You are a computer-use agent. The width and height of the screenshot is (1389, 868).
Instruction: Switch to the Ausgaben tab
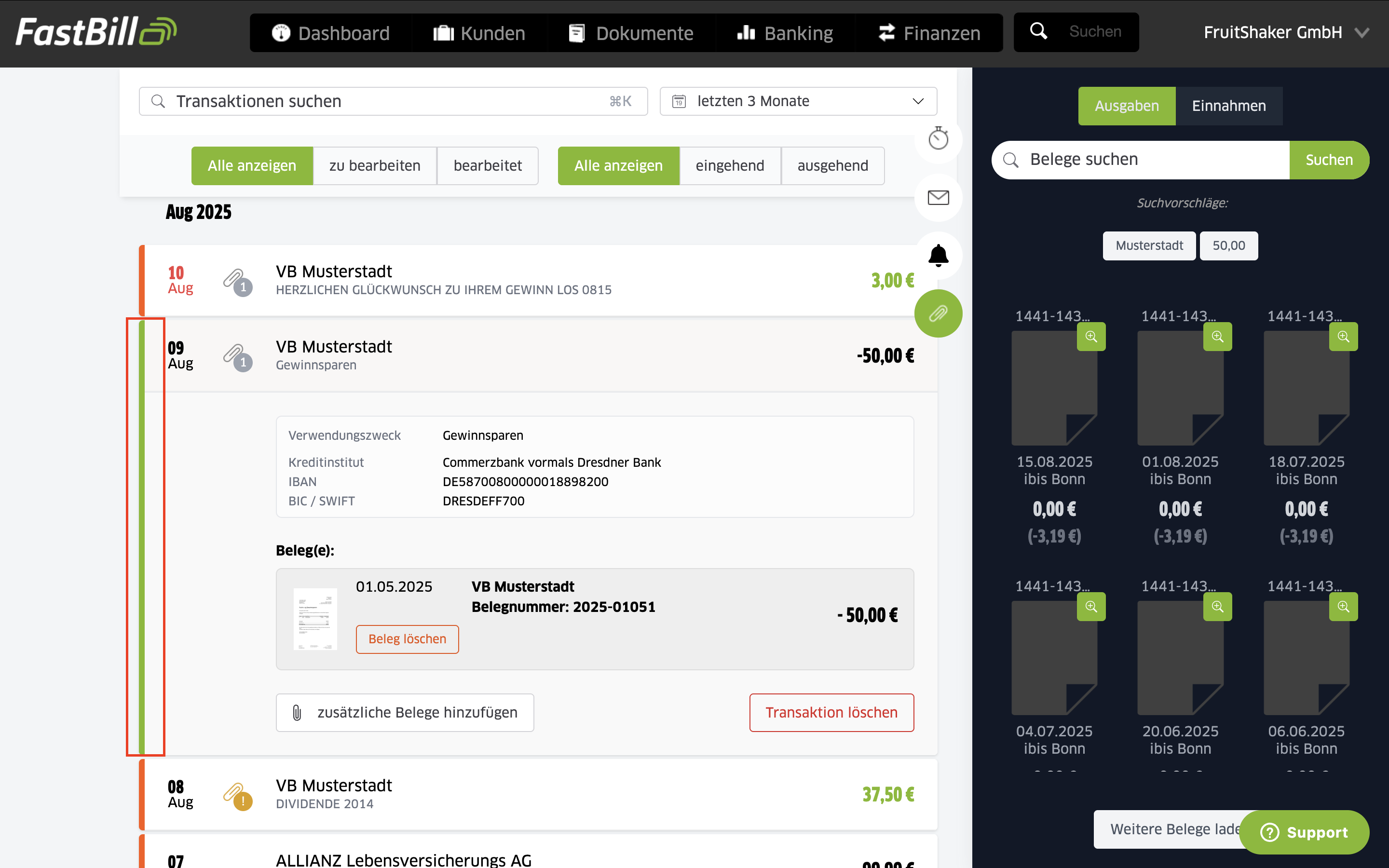(x=1127, y=106)
